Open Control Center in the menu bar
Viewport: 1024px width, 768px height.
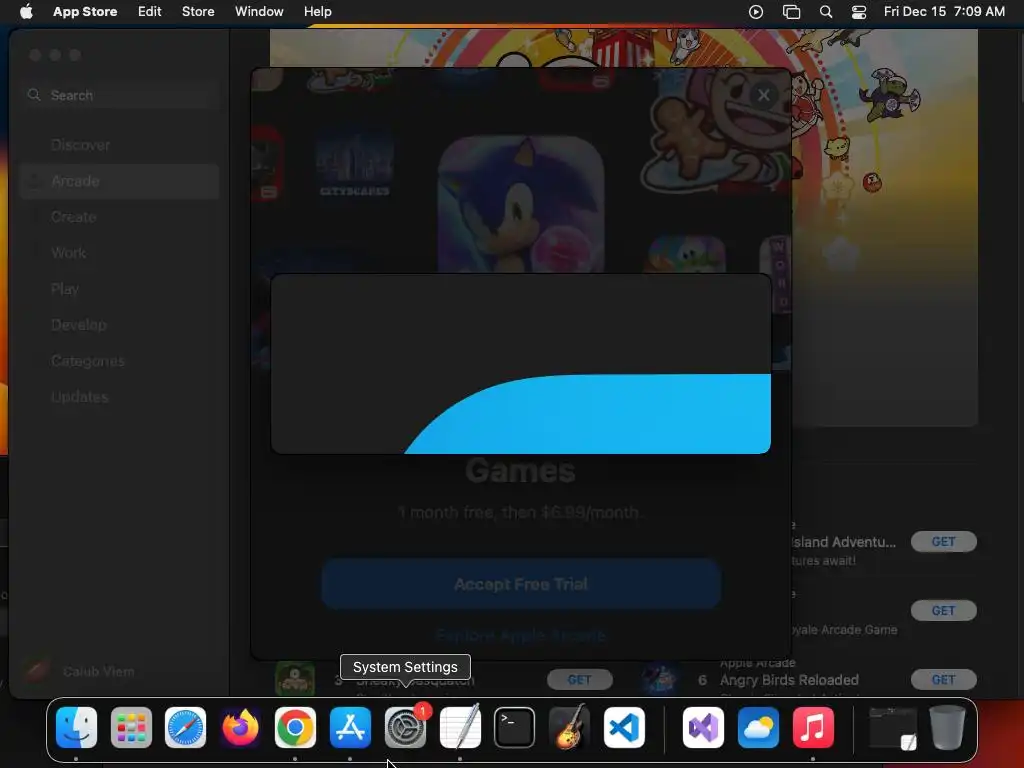click(x=859, y=11)
